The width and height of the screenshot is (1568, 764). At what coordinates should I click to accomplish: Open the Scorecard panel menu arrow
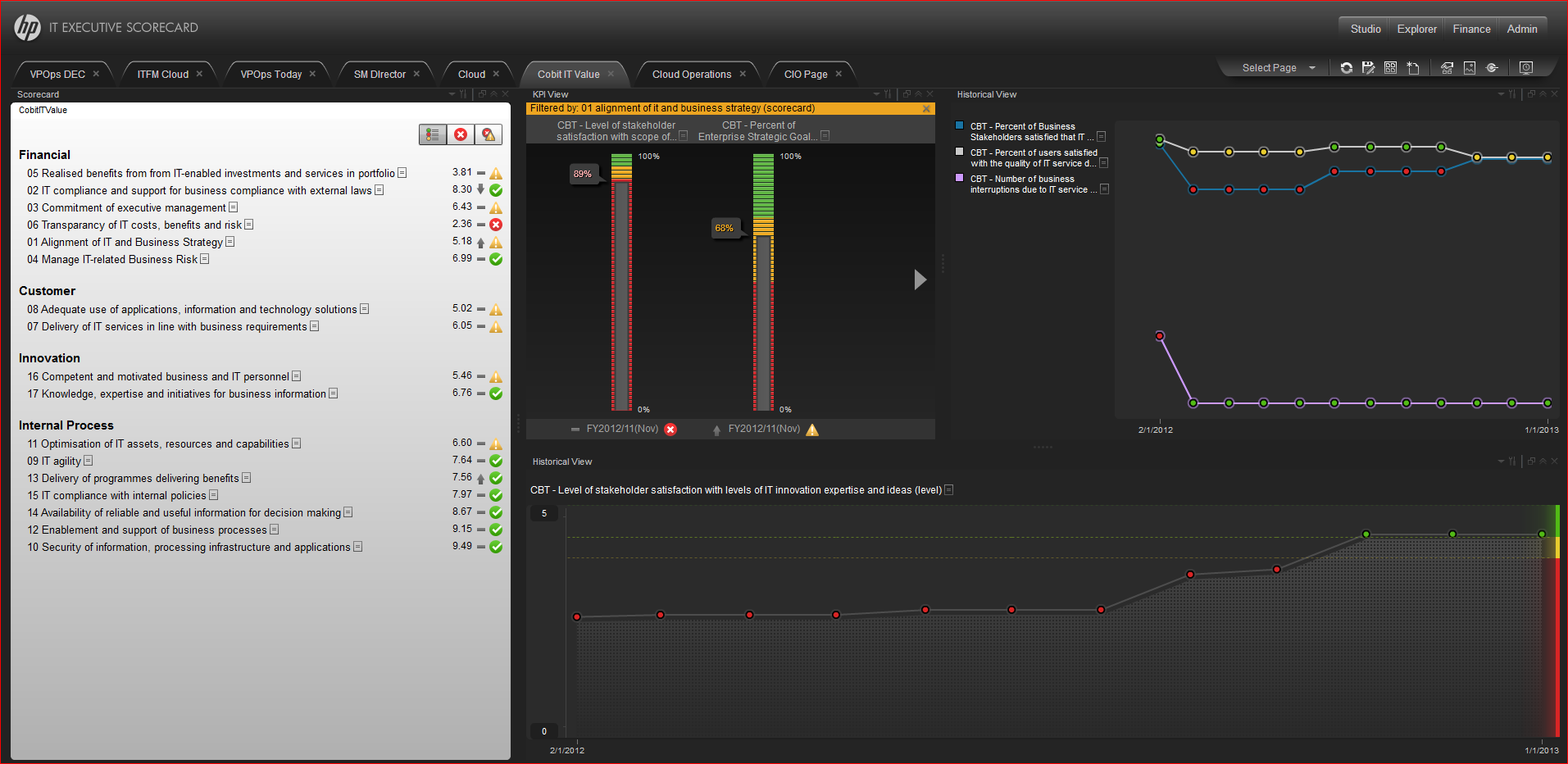click(x=452, y=94)
